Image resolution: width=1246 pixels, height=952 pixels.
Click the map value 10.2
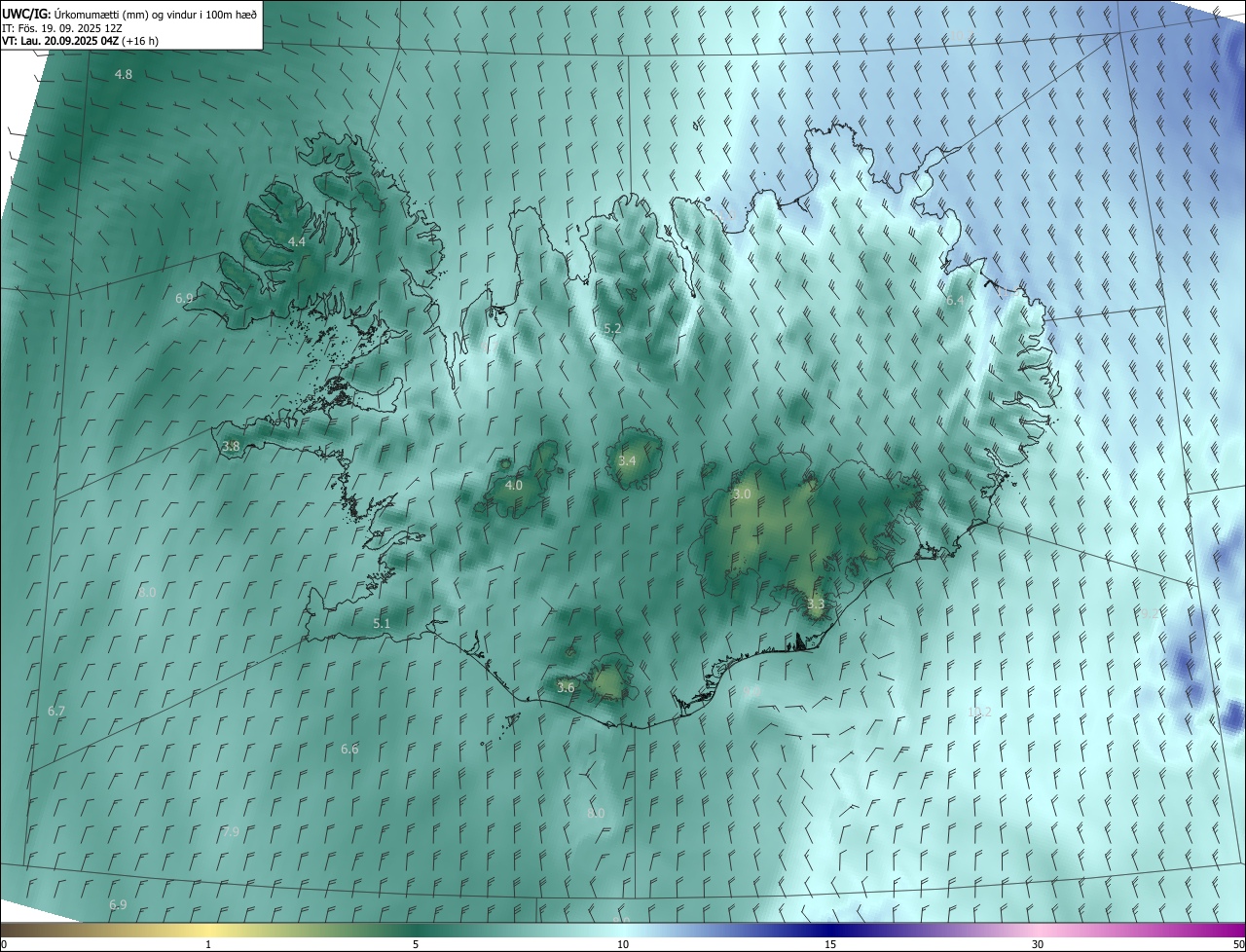point(979,713)
